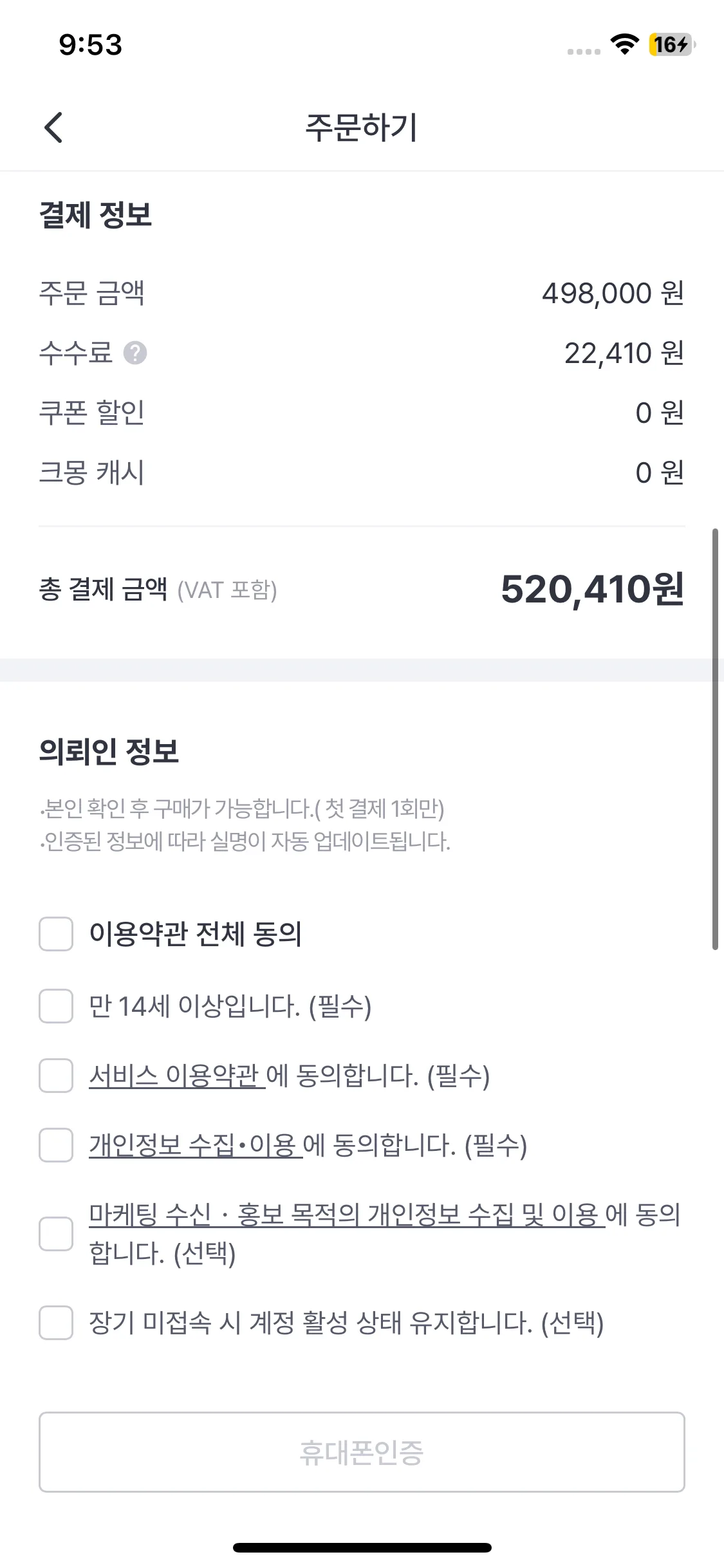Tap the fee help question-mark icon
The image size is (724, 1568).
135,353
